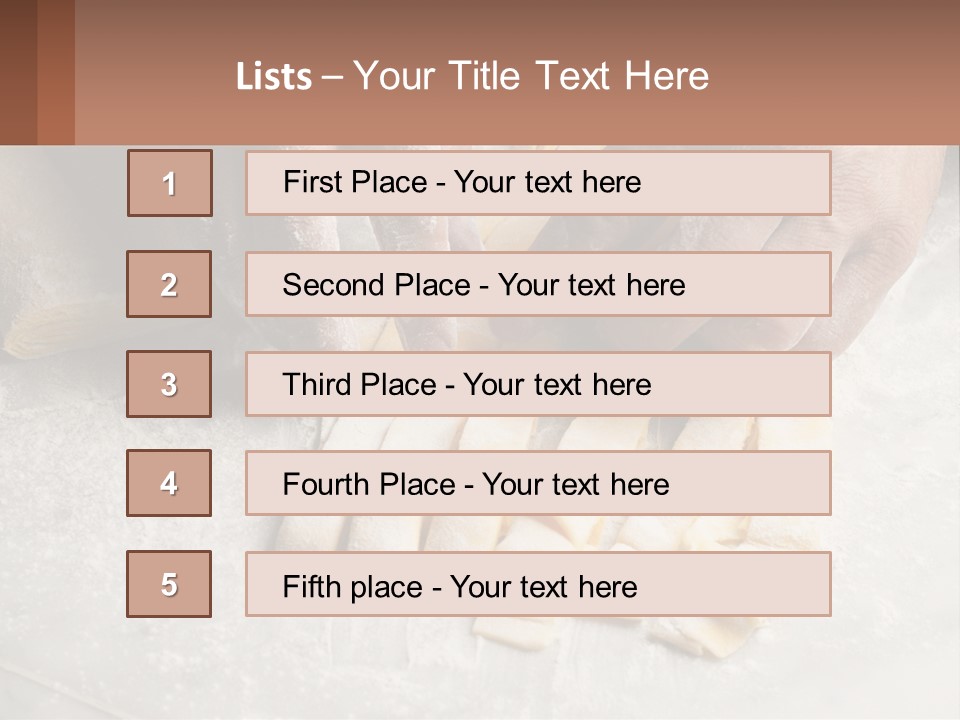Click "Your text here" in First Place
Viewport: 960px width, 720px height.
(x=547, y=182)
